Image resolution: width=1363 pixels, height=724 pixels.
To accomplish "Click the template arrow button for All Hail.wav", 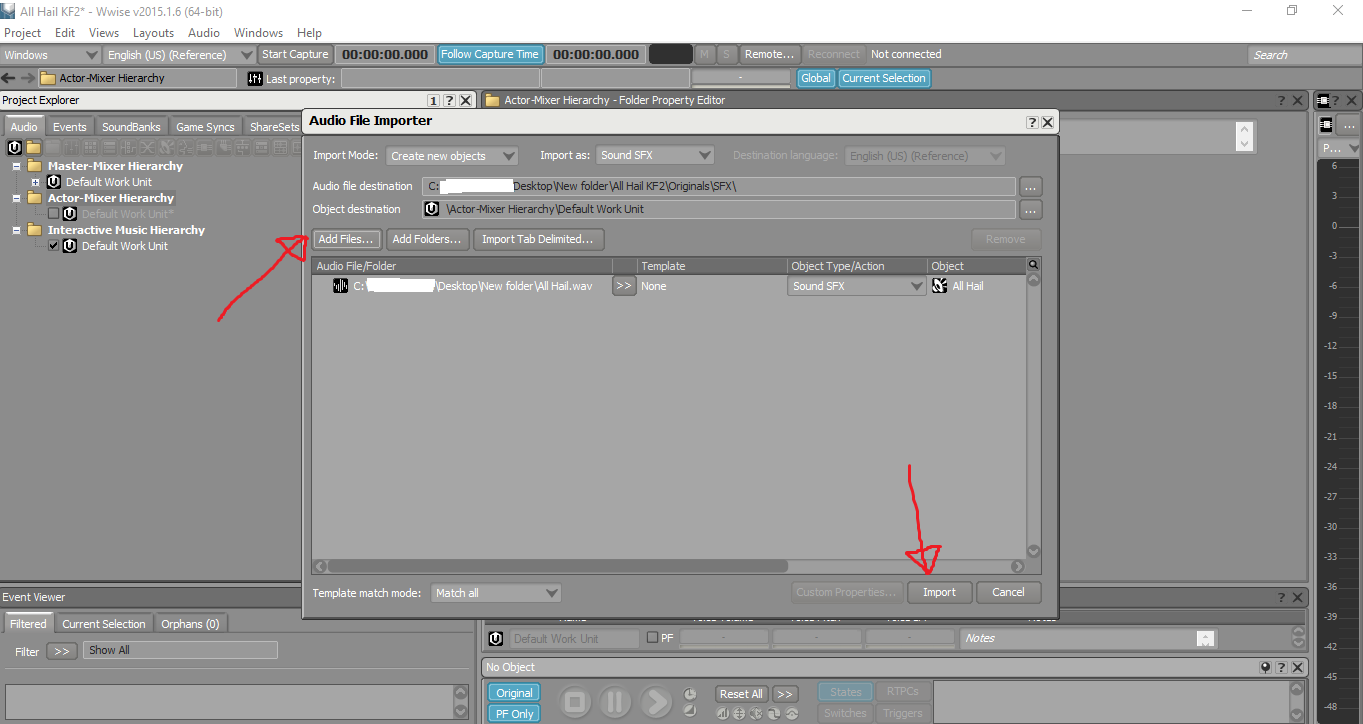I will tap(624, 286).
